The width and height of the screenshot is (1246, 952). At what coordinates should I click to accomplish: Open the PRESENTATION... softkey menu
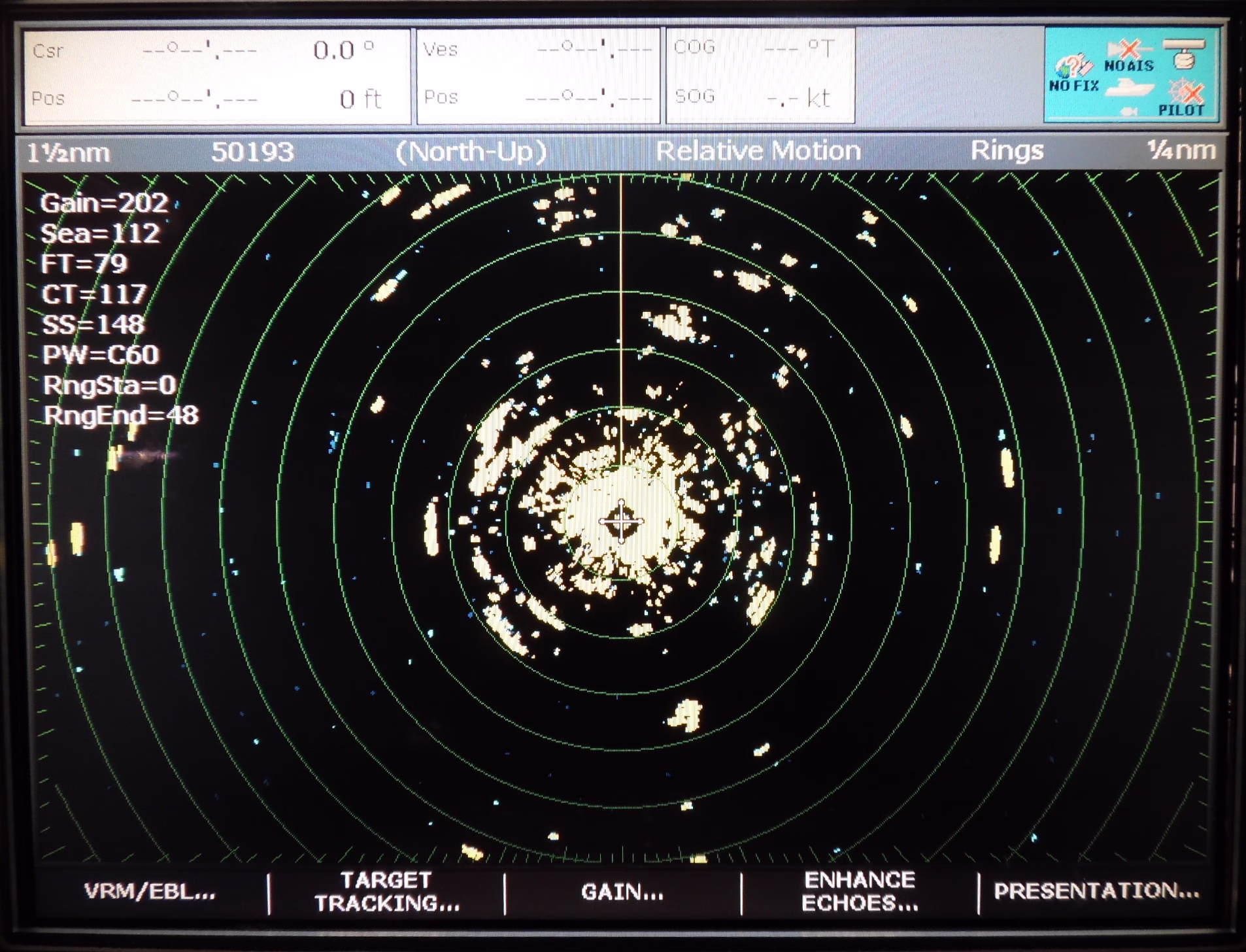tap(1096, 891)
